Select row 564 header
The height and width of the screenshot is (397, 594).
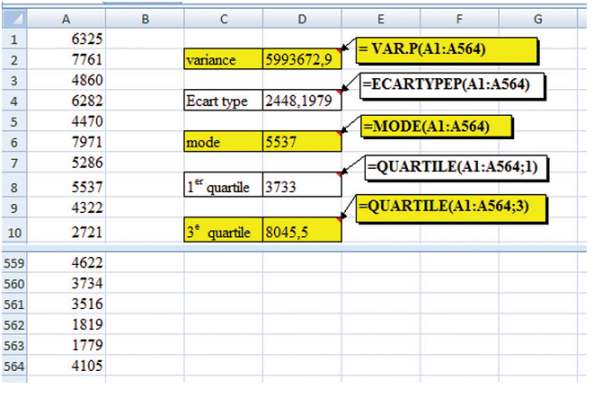pyautogui.click(x=14, y=366)
